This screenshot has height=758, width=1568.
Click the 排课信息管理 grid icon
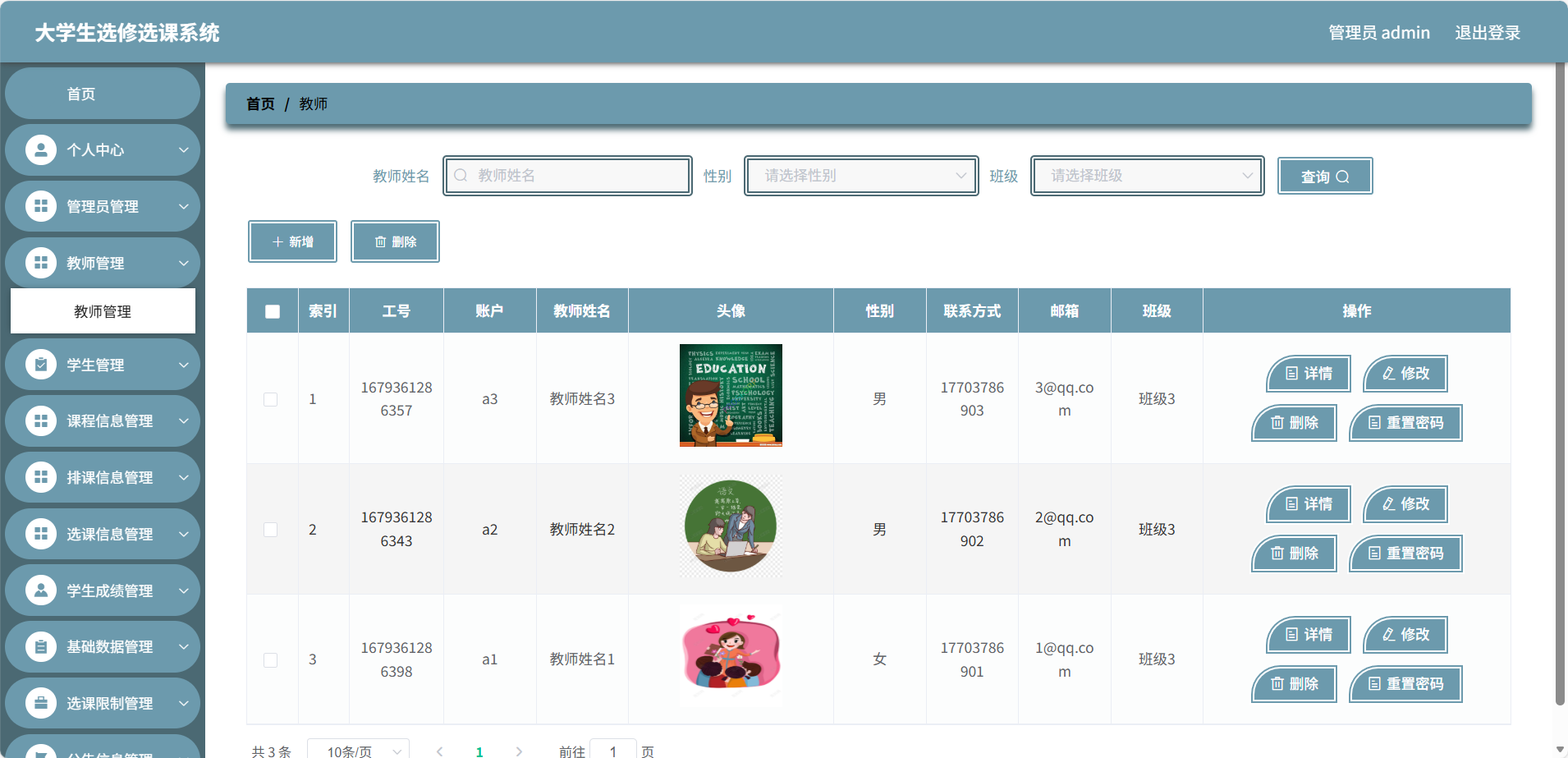[41, 477]
